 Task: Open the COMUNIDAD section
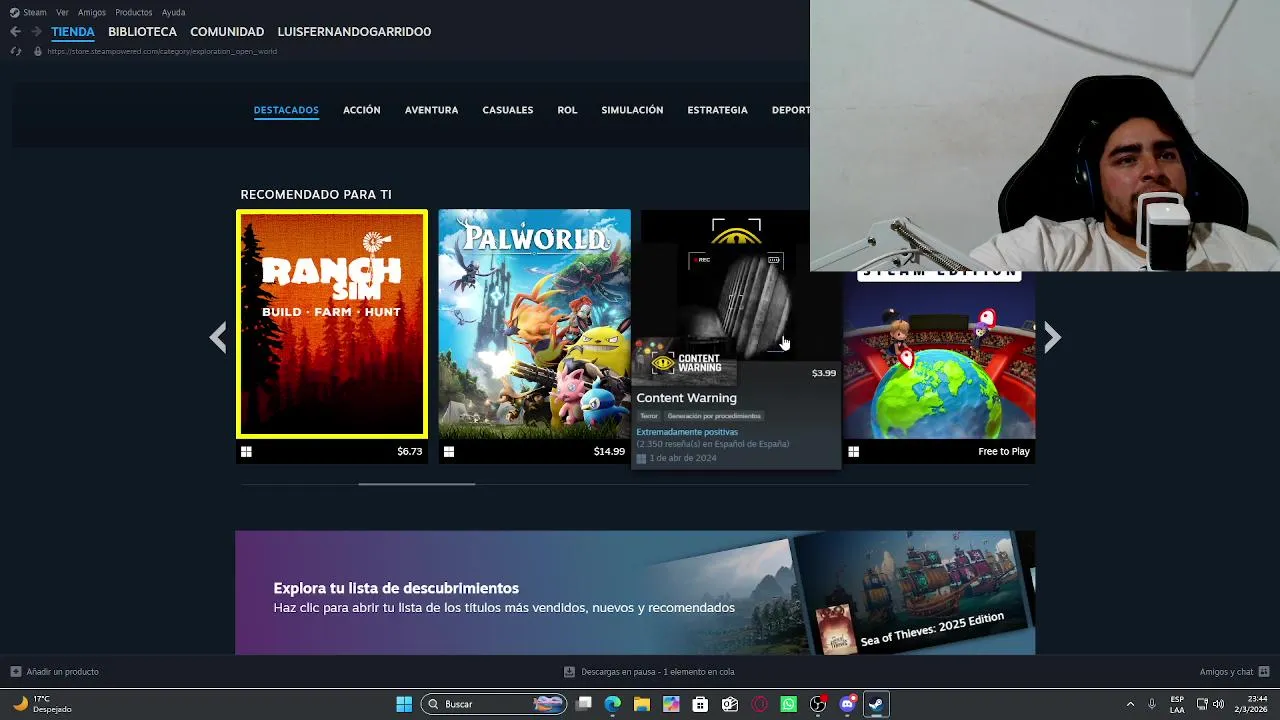tap(227, 32)
